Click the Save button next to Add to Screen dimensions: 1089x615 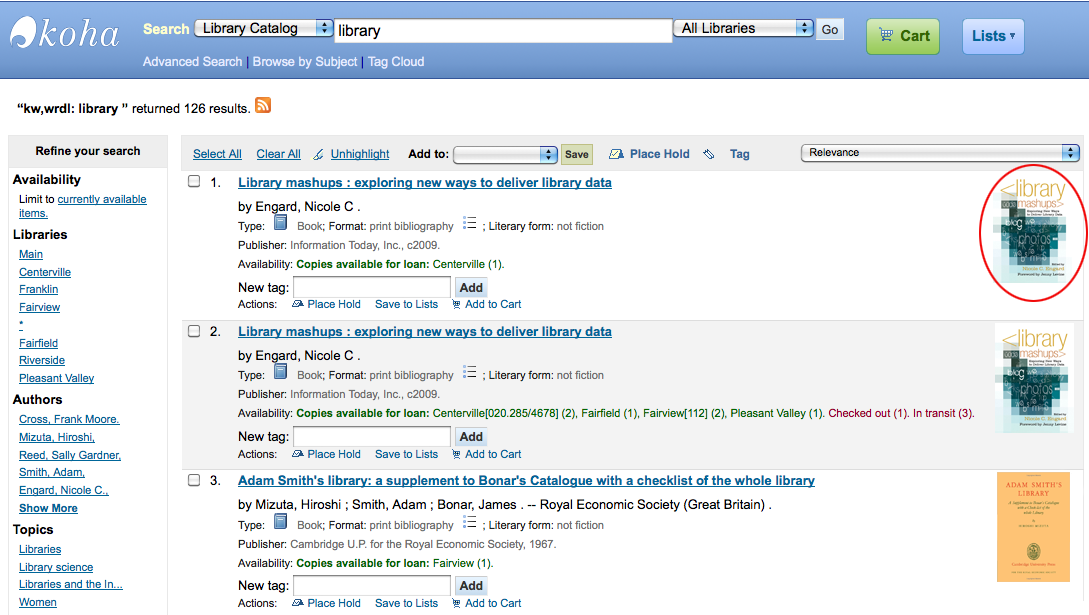[576, 154]
